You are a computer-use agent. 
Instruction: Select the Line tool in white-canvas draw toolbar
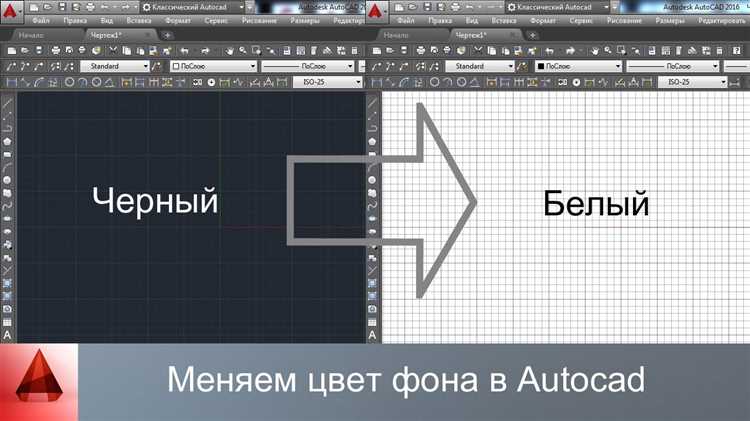point(372,103)
